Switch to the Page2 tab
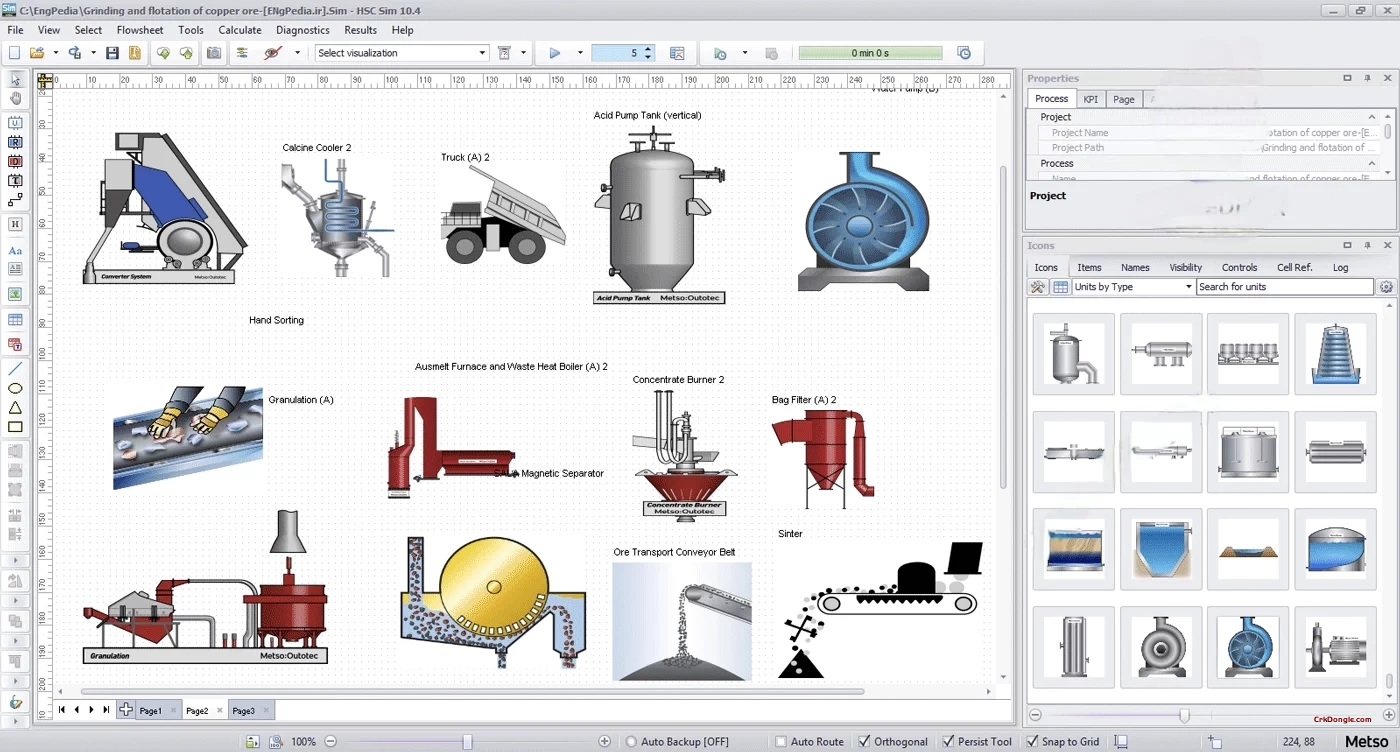 [x=196, y=710]
